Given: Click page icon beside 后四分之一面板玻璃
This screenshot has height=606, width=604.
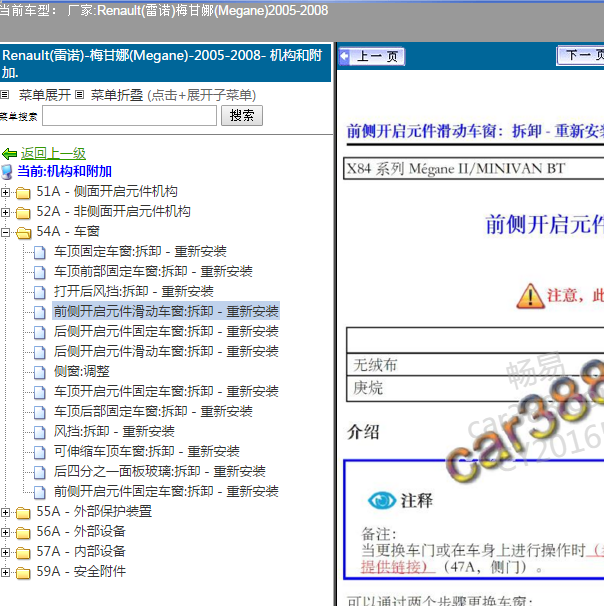Looking at the screenshot, I should tap(39, 472).
